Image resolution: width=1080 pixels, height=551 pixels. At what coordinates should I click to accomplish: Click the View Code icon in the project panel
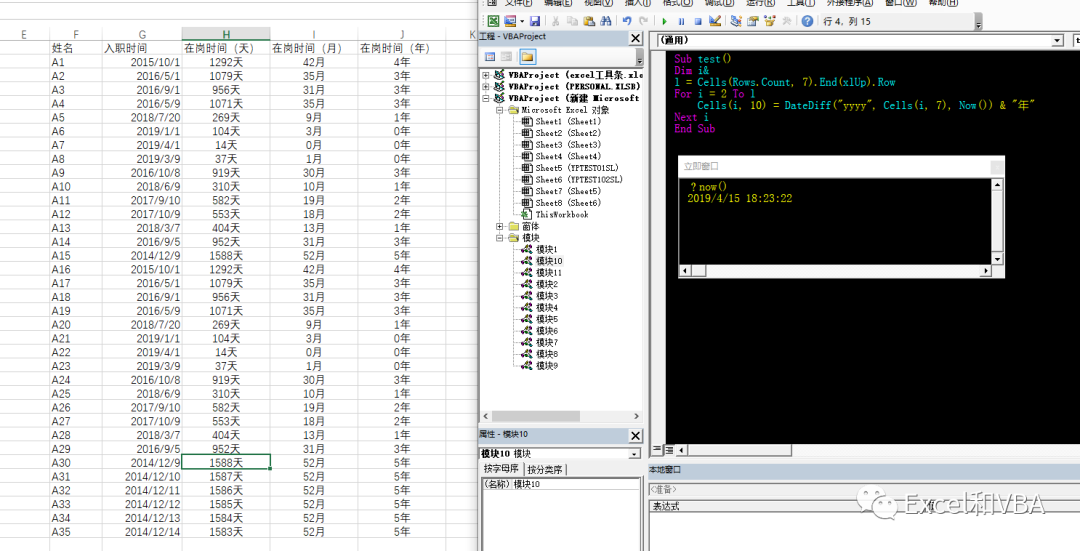490,56
